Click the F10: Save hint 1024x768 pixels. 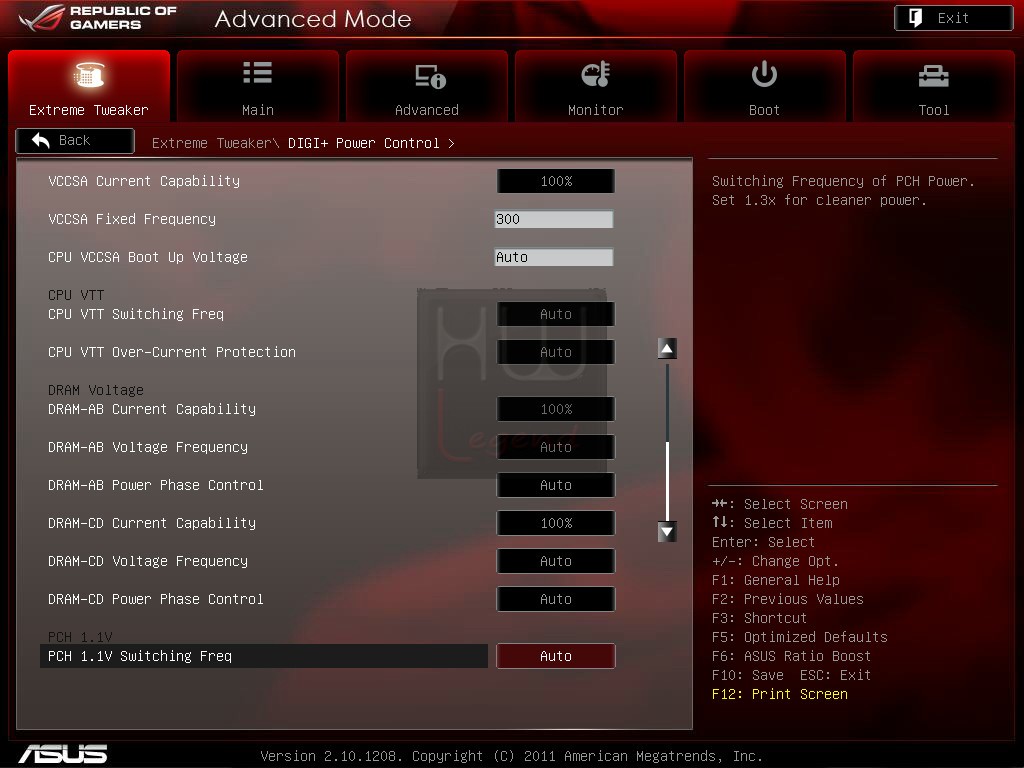click(748, 675)
